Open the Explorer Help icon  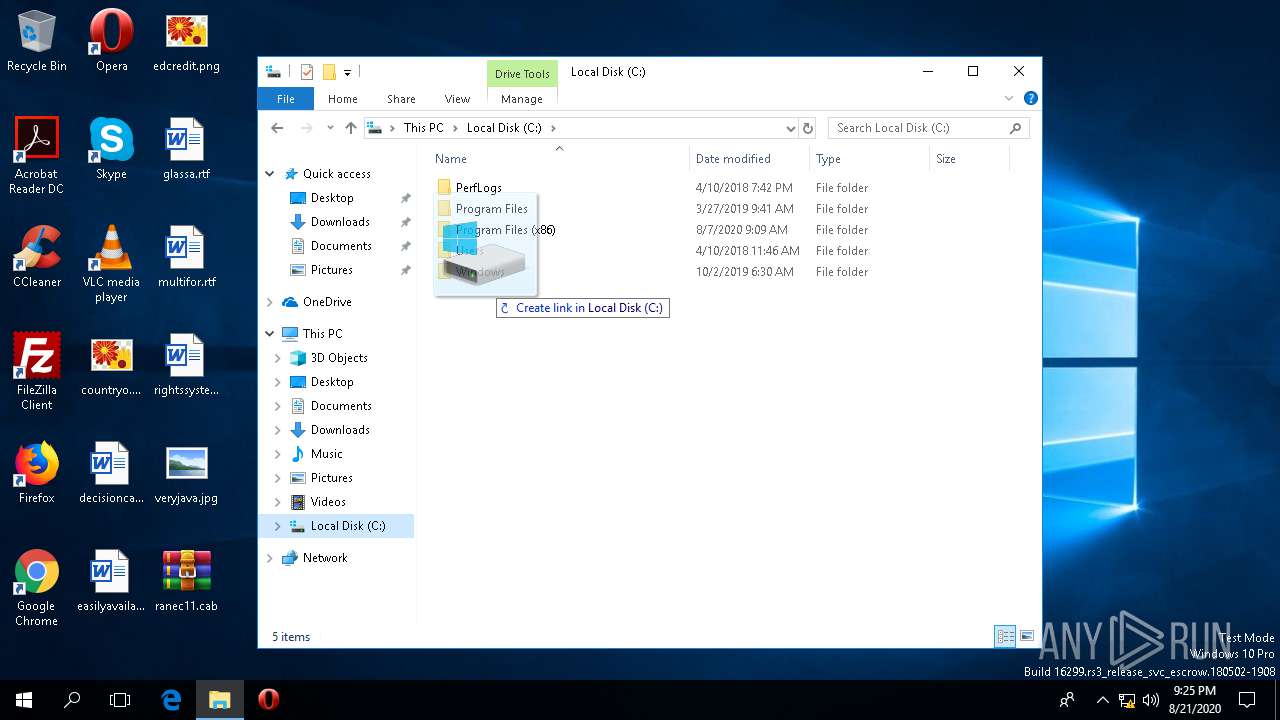click(x=1030, y=98)
